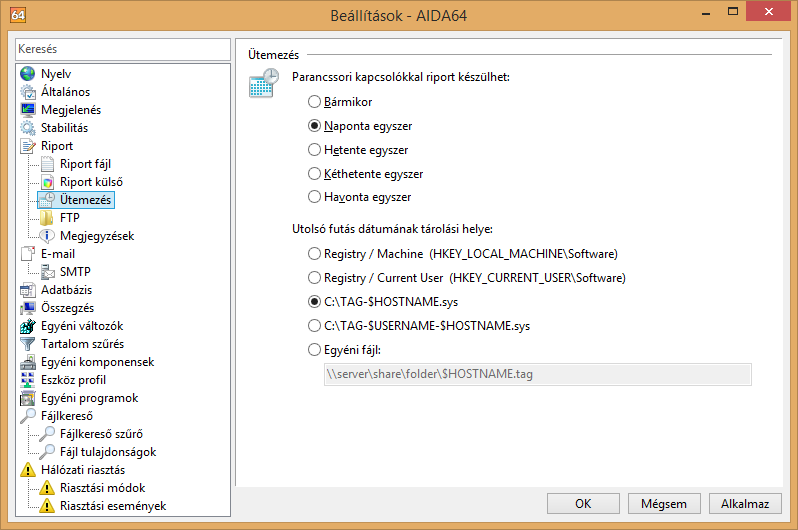The height and width of the screenshot is (530, 798).
Task: Select Registry / Machine storage option
Action: 315,254
